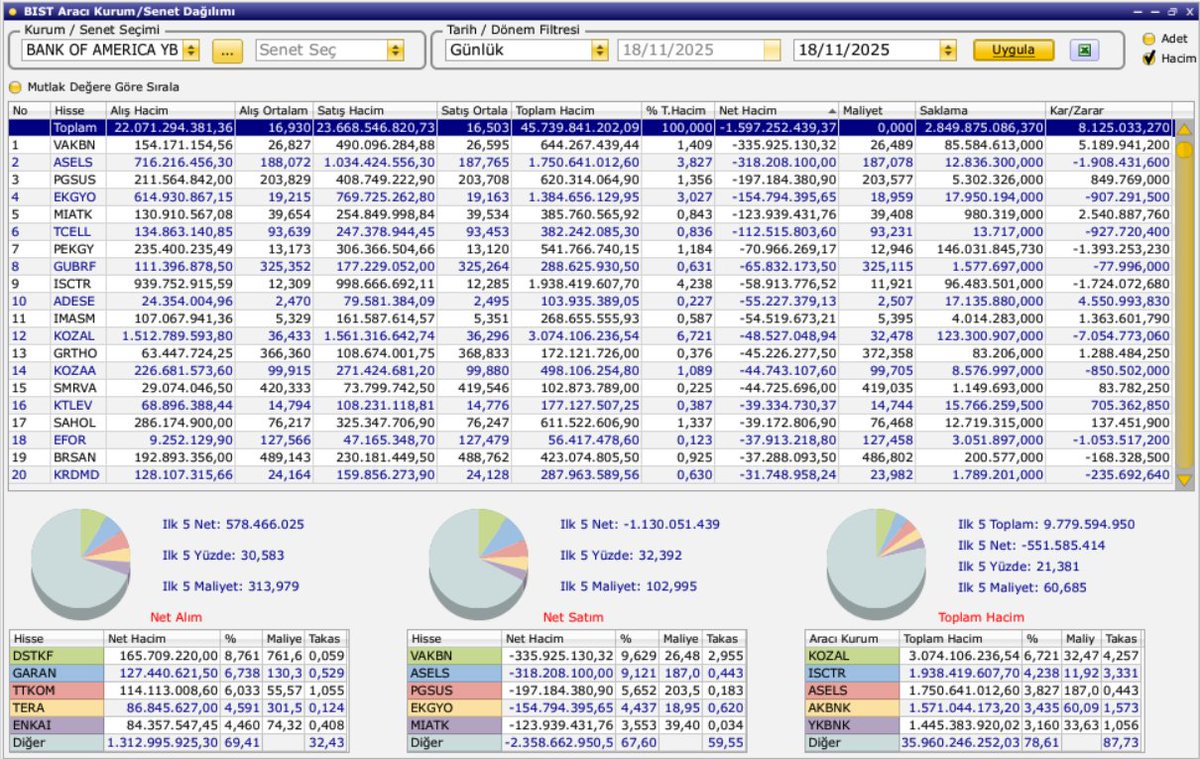Open the end date 18/11/2025 dropdown
1200x759 pixels.
(947, 50)
